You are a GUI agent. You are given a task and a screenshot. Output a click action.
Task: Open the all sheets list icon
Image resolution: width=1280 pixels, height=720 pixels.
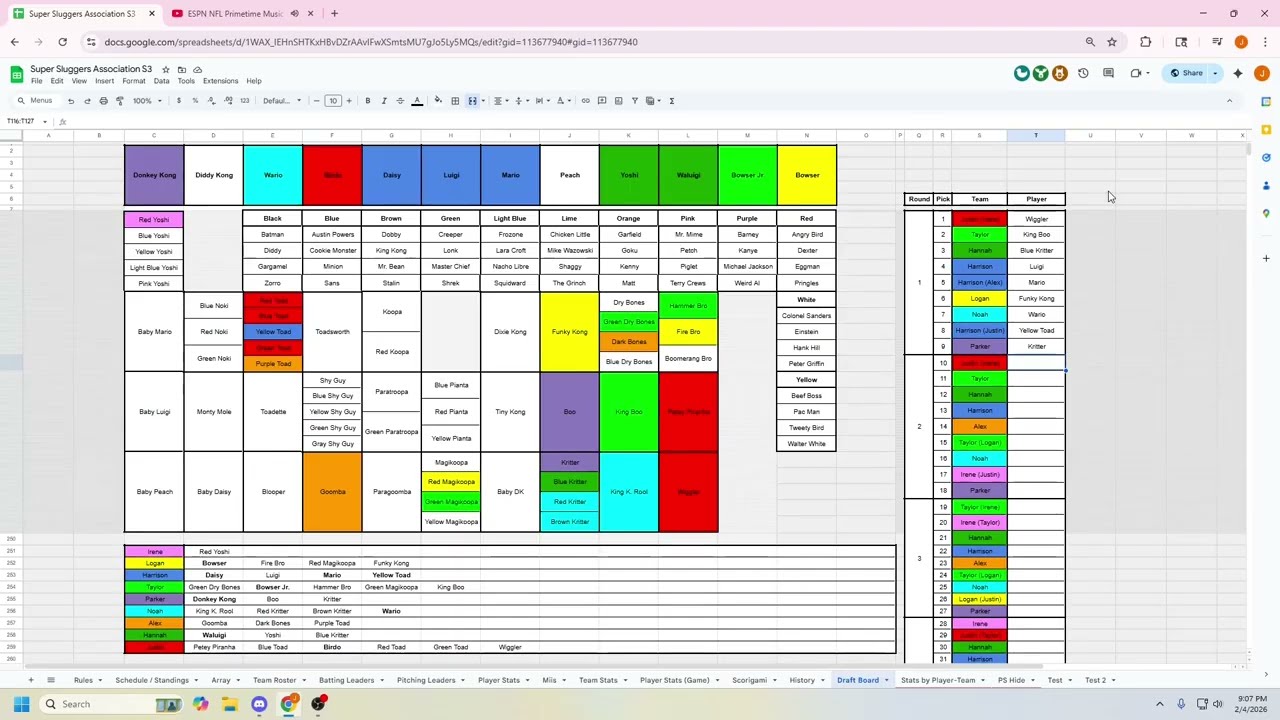(51, 680)
